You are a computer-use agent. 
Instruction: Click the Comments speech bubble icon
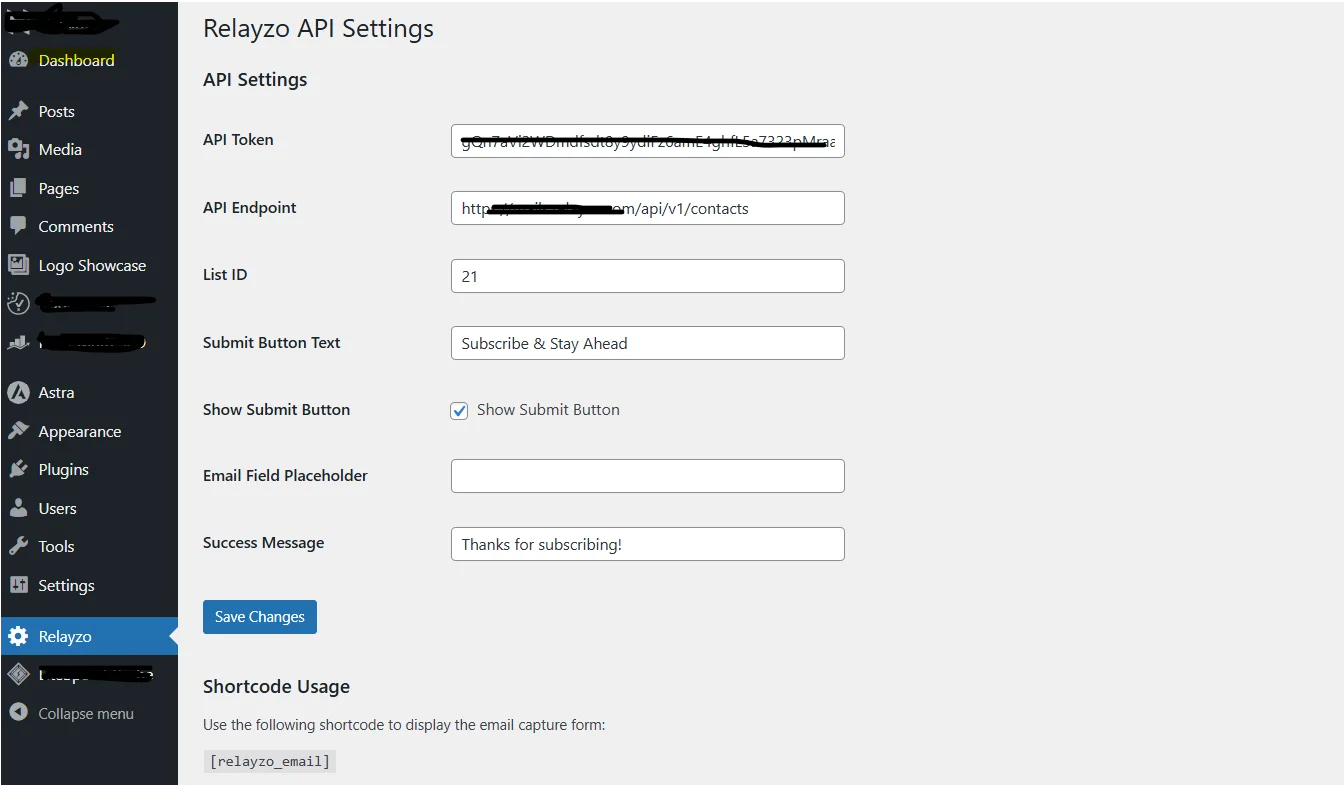(18, 226)
